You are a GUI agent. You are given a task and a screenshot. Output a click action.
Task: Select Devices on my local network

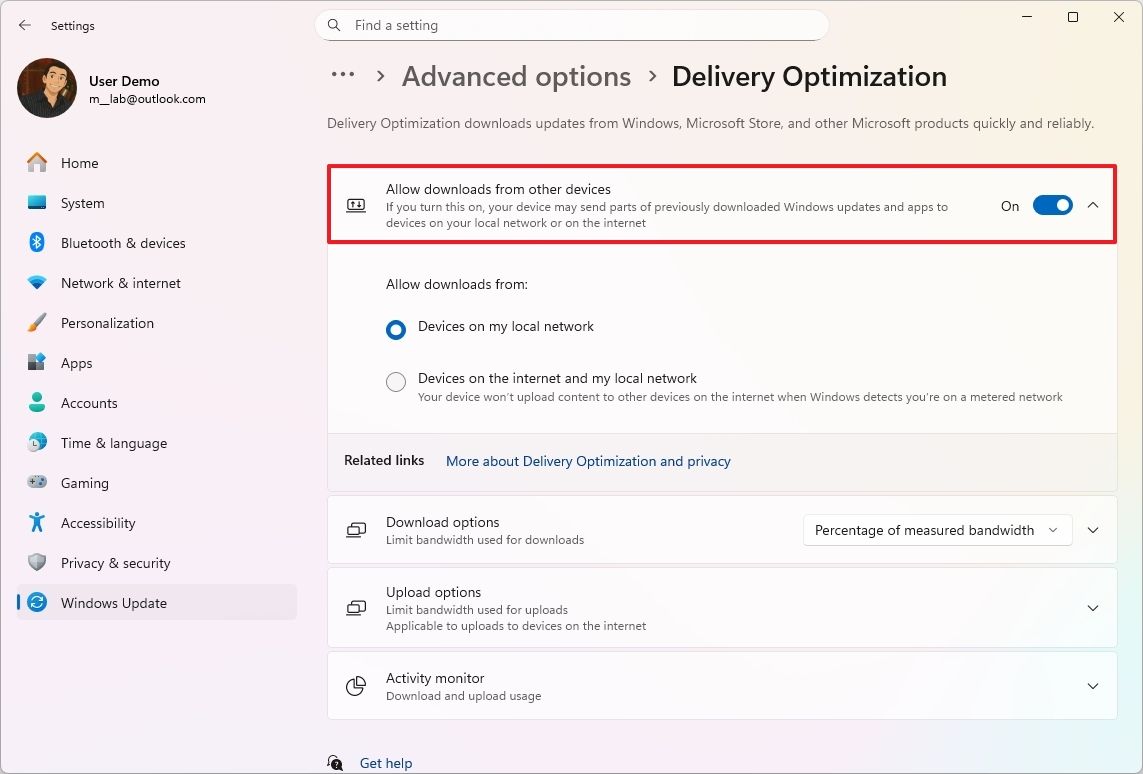coord(395,329)
